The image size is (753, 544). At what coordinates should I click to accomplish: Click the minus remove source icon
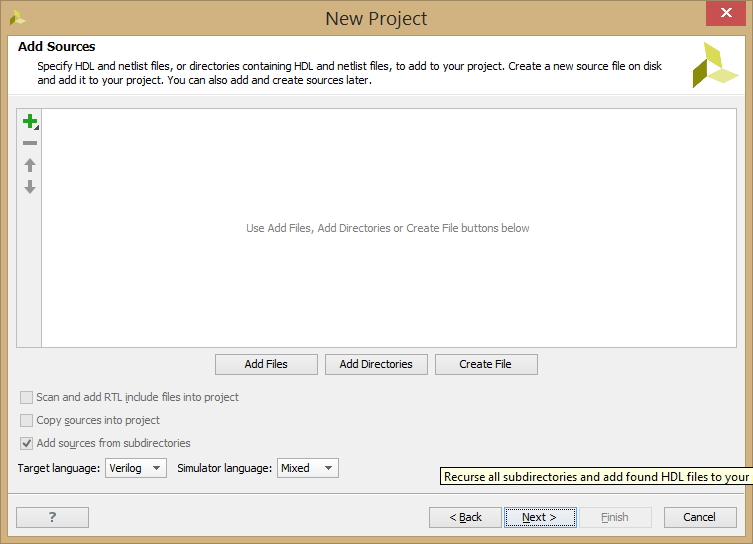click(30, 143)
